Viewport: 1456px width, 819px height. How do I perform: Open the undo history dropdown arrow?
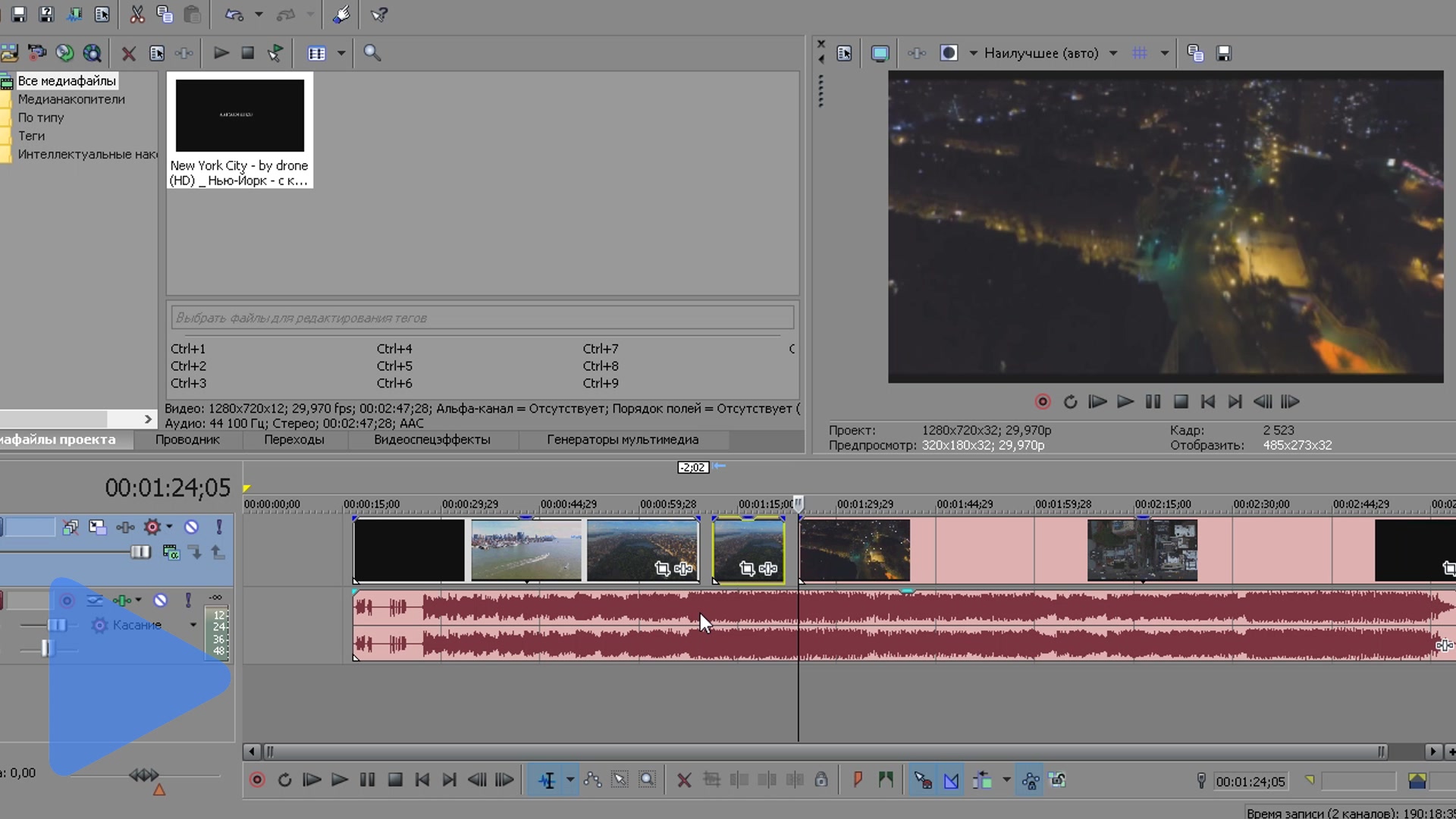click(259, 14)
